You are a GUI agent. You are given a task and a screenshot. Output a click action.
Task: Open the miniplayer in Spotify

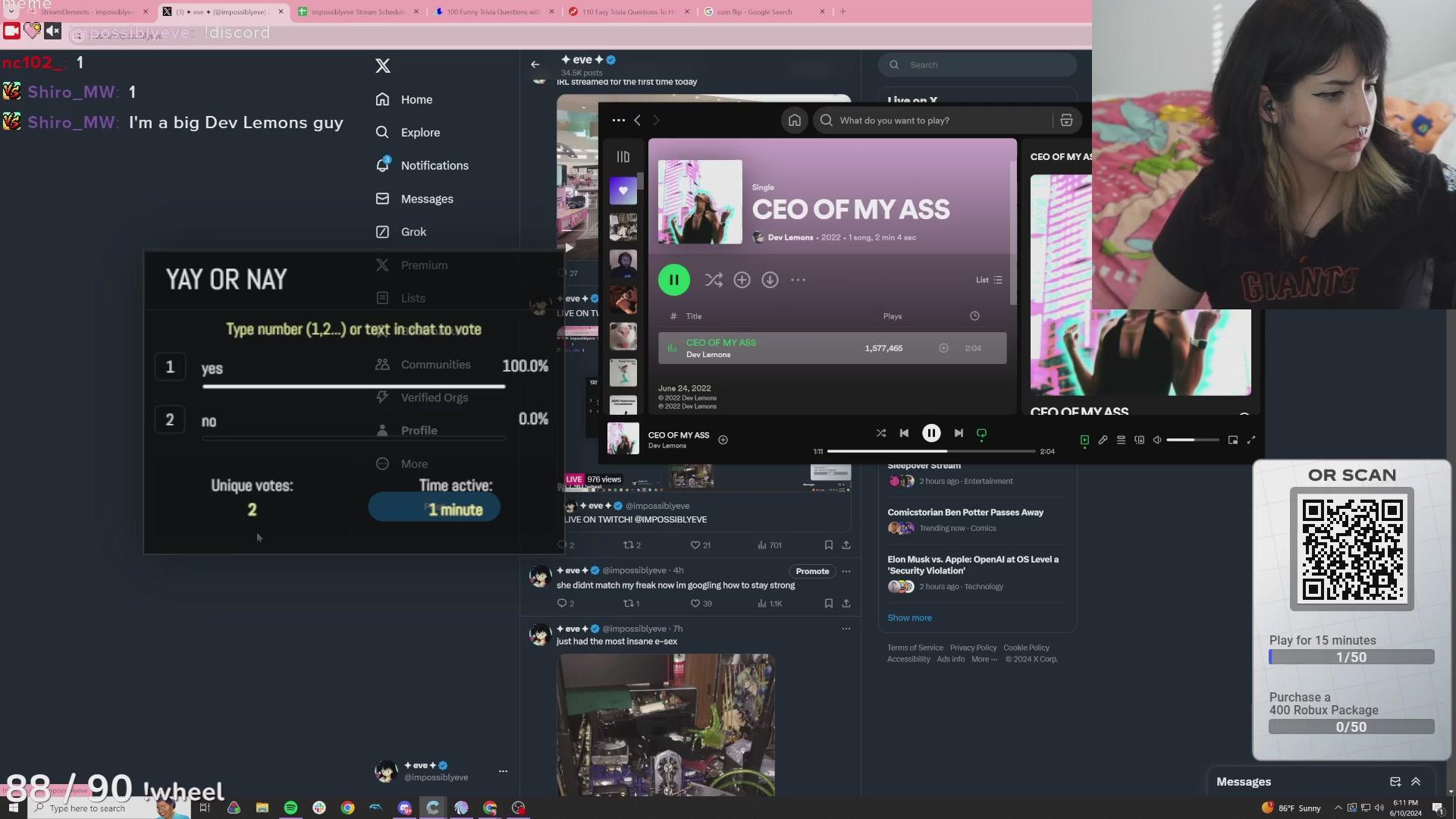coord(1233,440)
